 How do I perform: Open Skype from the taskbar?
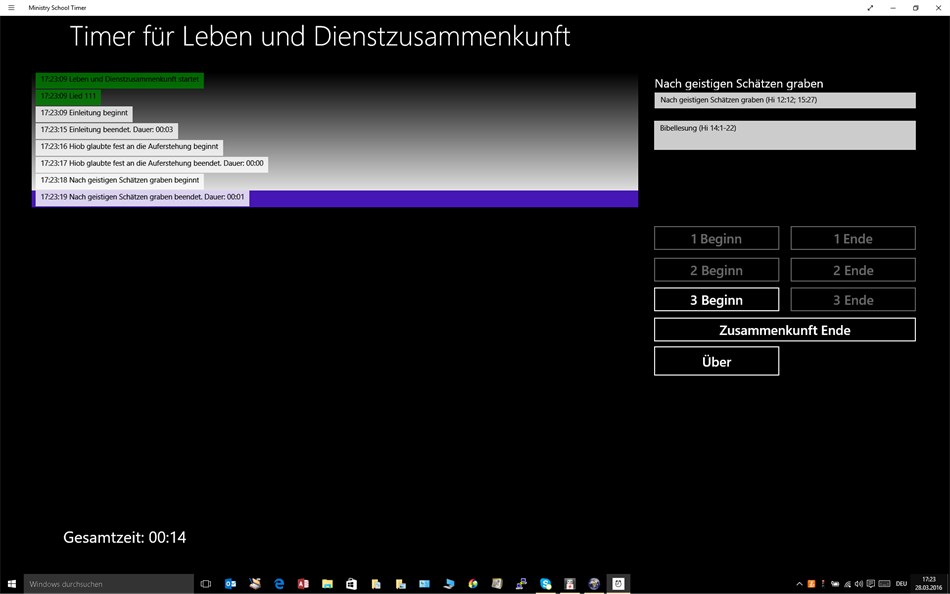click(x=544, y=583)
